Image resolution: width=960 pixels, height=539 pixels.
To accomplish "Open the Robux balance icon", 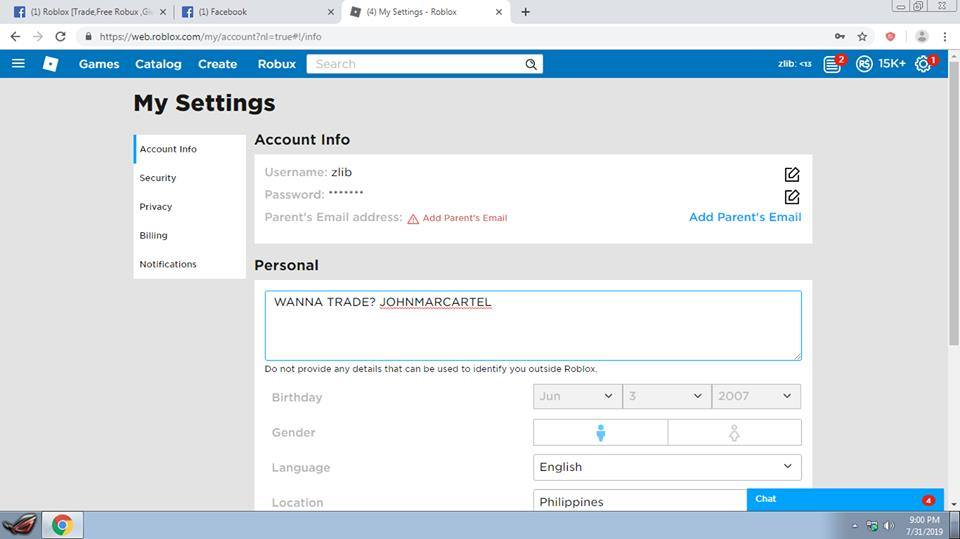I will coord(864,64).
